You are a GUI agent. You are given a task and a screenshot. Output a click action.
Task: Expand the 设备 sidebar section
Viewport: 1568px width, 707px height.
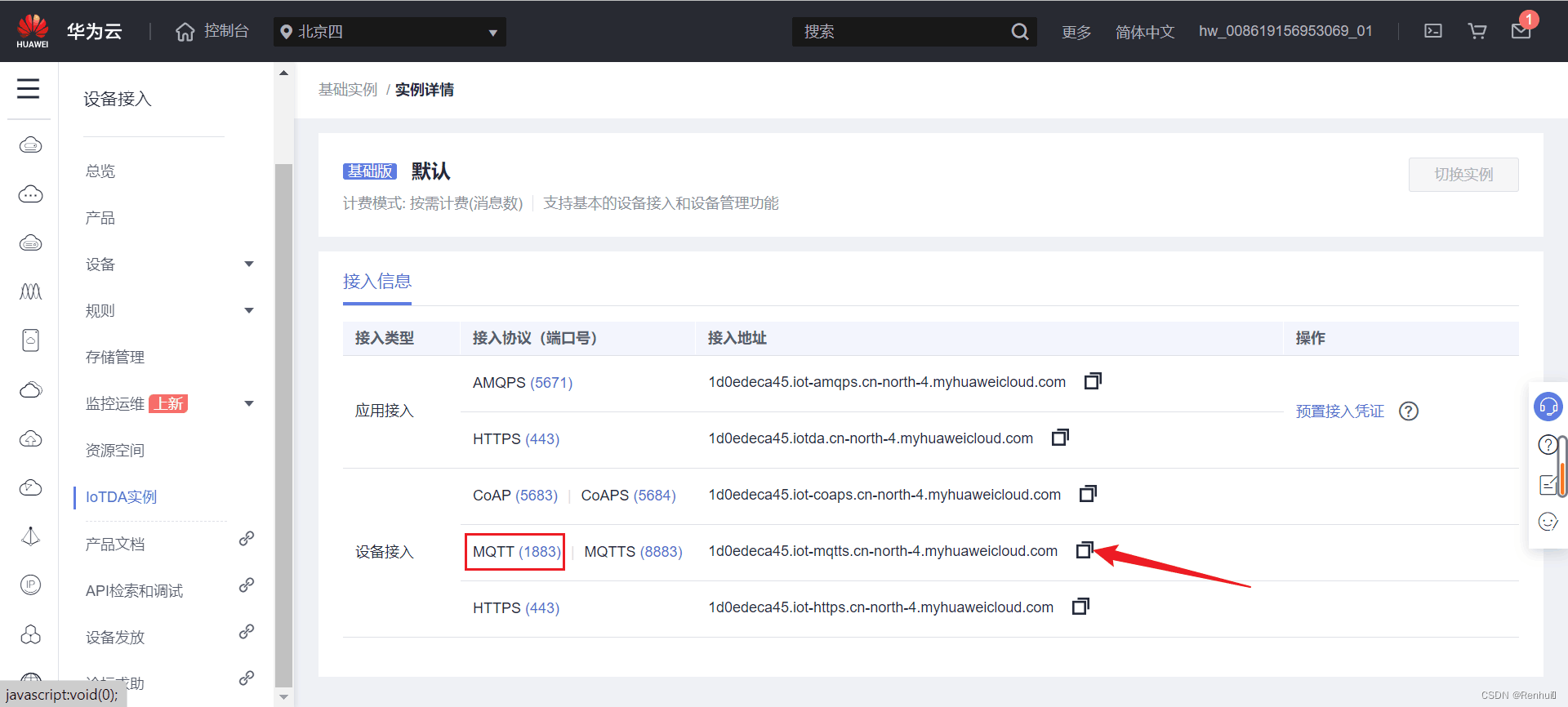170,265
